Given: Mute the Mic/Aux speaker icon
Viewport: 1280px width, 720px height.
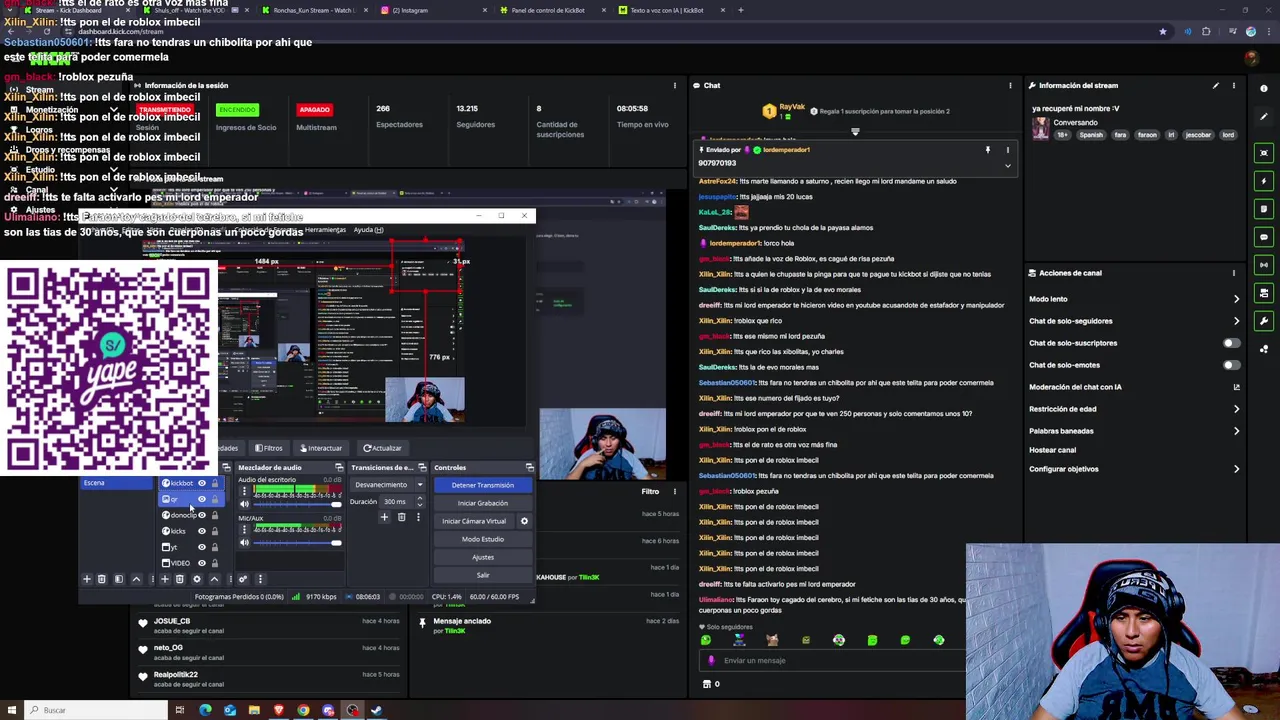Looking at the screenshot, I should [x=244, y=543].
